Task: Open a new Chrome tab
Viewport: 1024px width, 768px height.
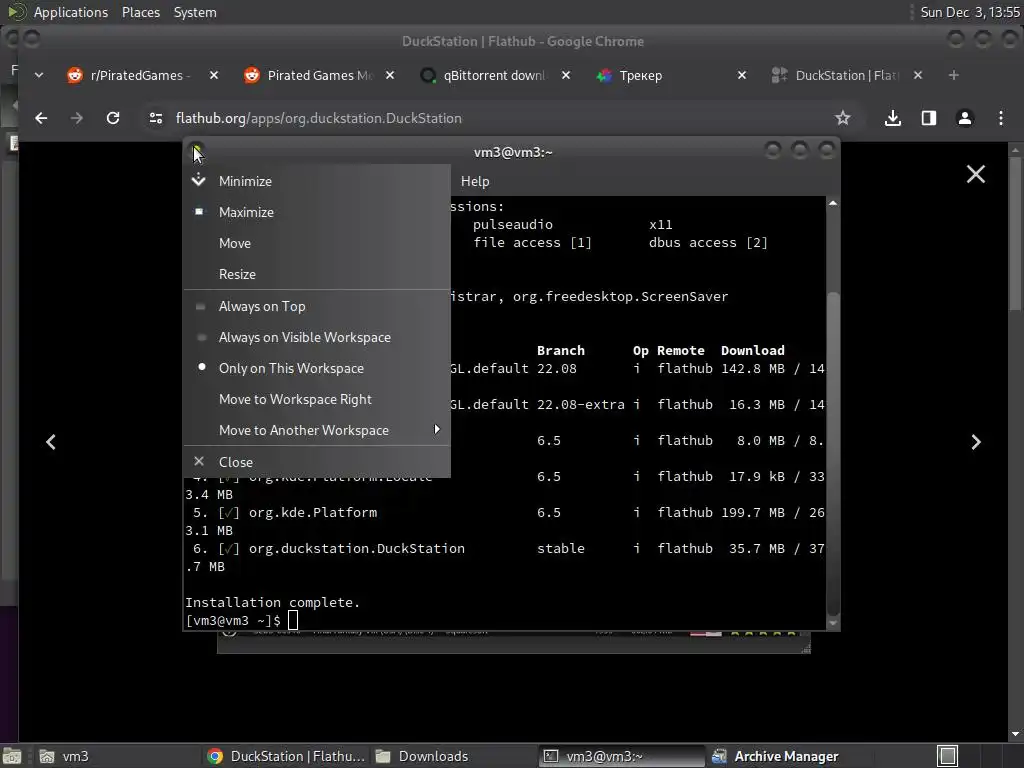Action: click(x=953, y=75)
